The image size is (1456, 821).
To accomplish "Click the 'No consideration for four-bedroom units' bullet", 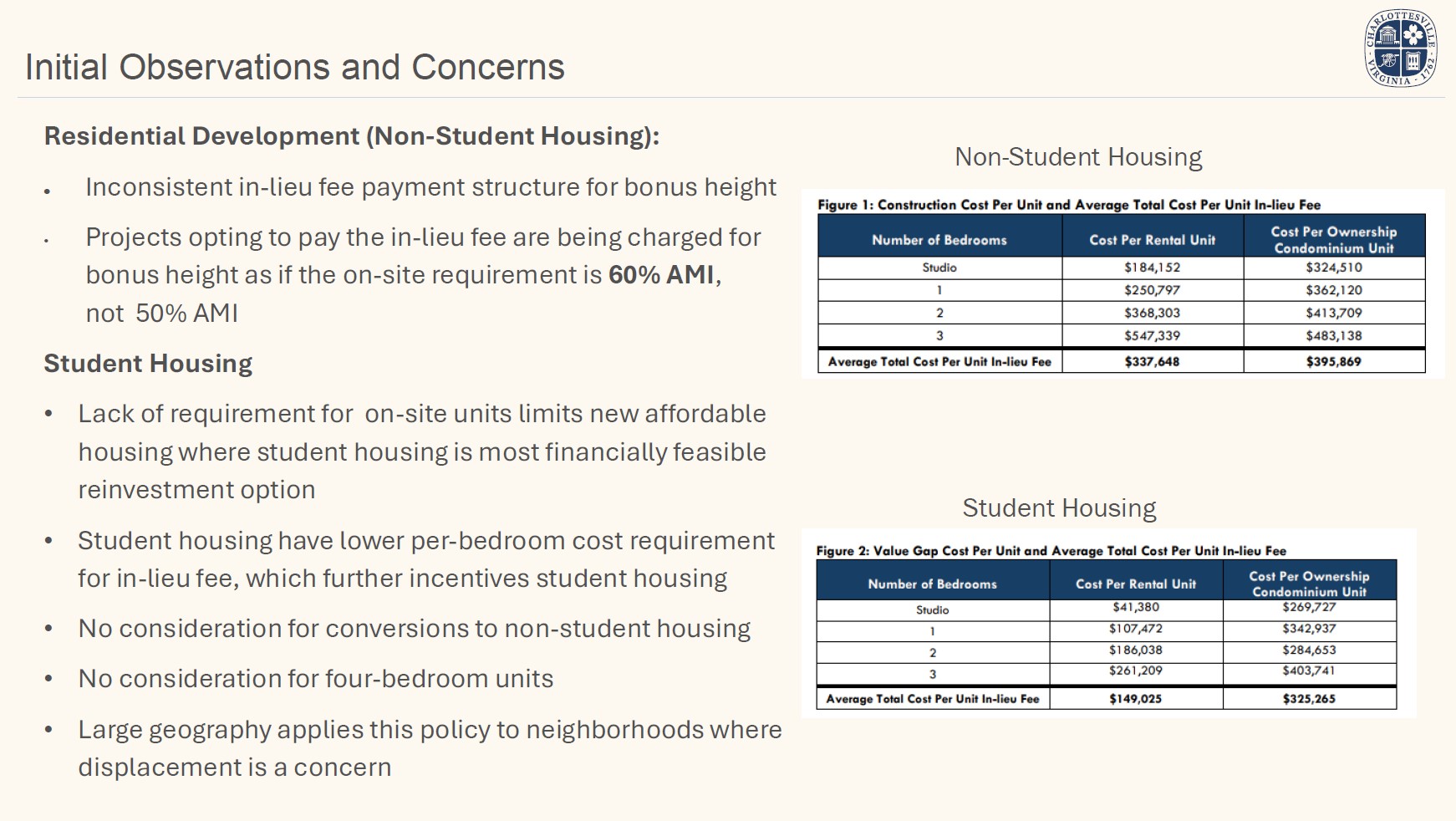I will 315,679.
